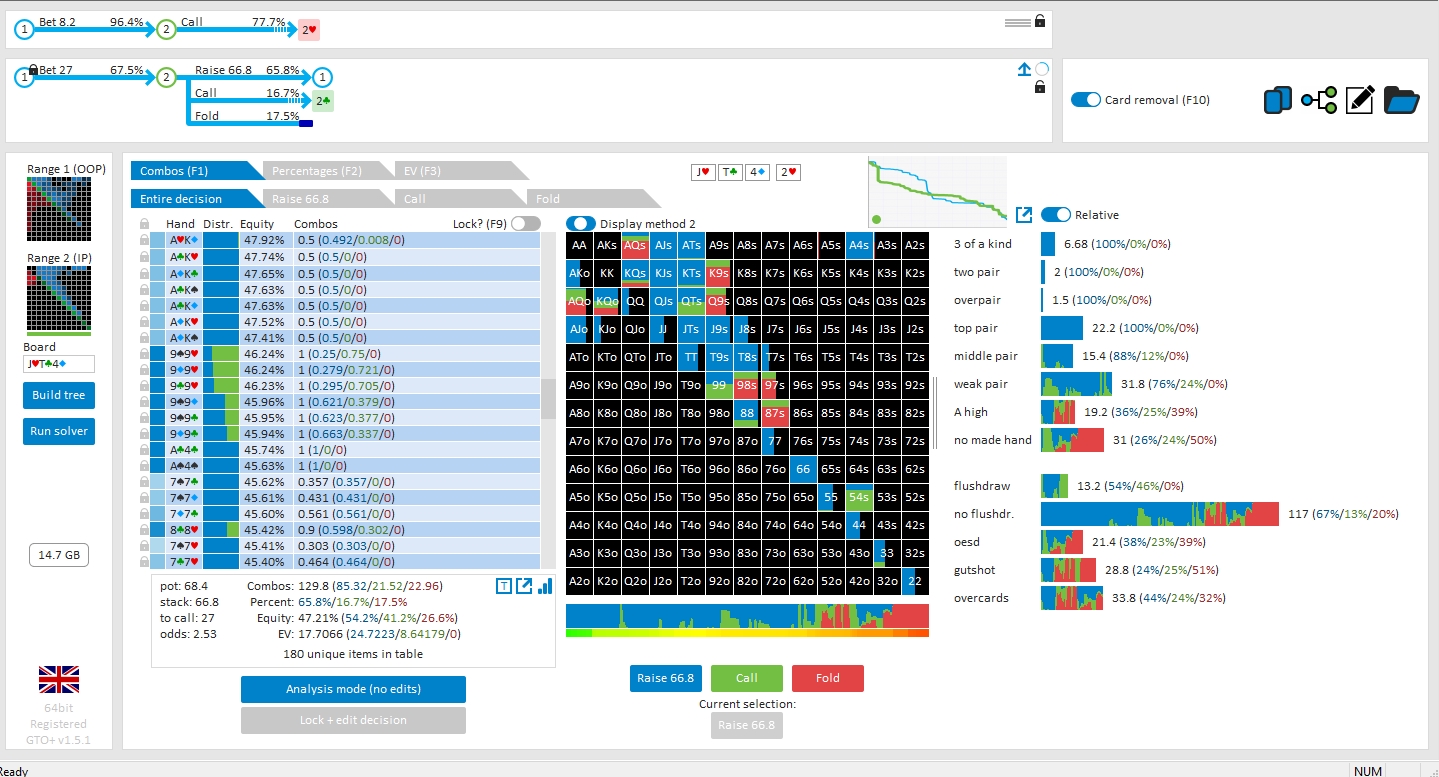Viewport: 1439px width, 777px height.
Task: Click the player 1 node after Raise 66.8
Action: point(322,77)
